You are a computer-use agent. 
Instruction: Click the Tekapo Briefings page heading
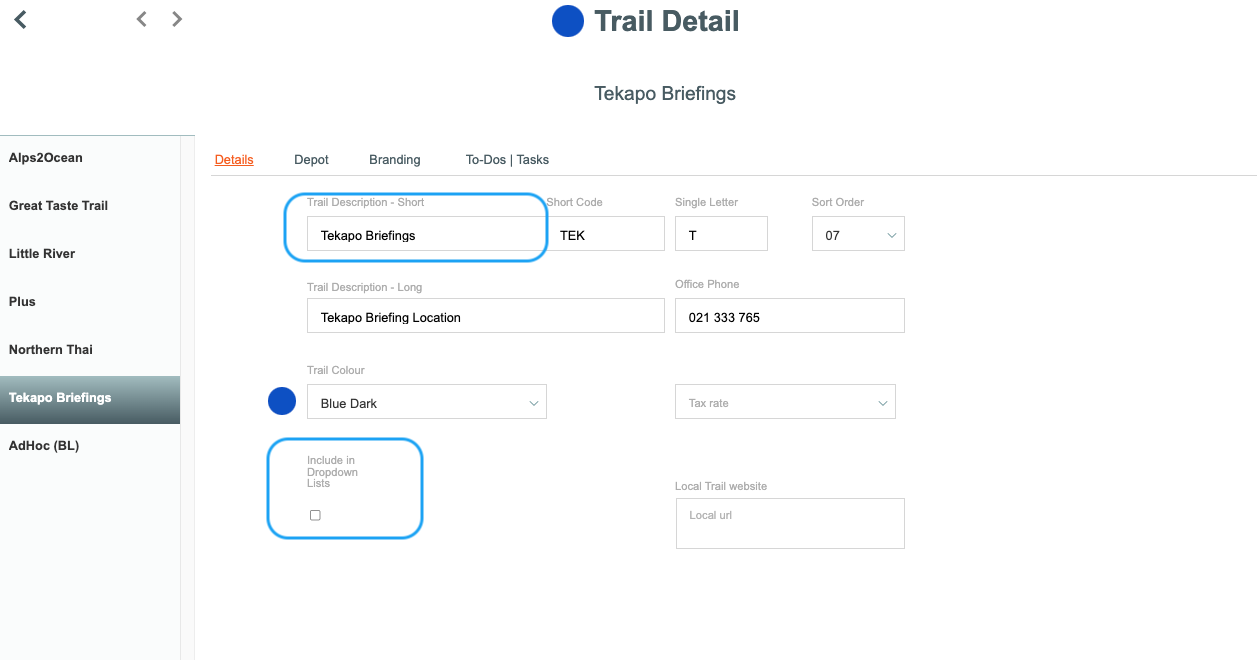[665, 93]
